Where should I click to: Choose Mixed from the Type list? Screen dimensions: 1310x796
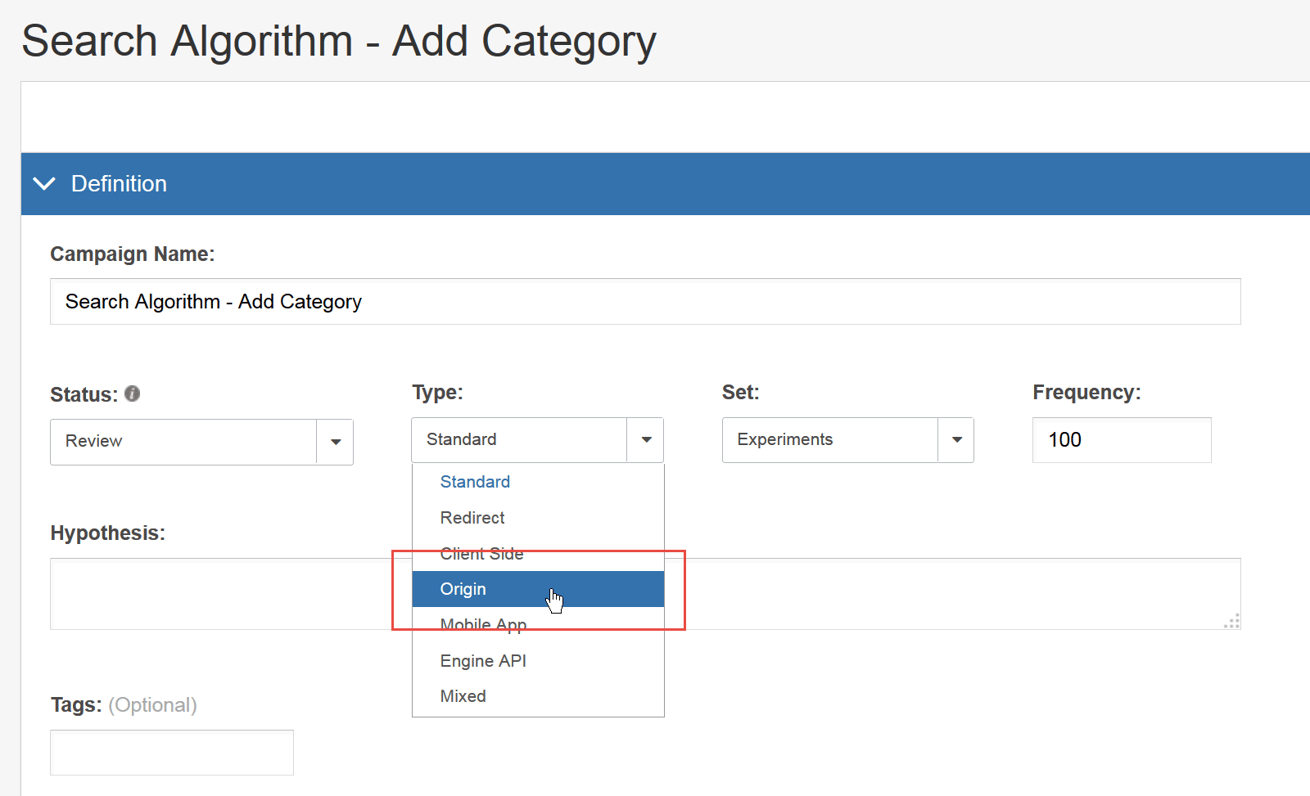[x=538, y=696]
